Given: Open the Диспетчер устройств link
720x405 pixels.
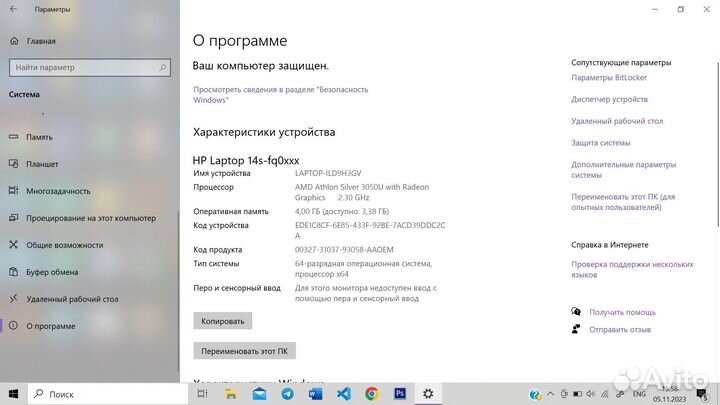Looking at the screenshot, I should 609,99.
